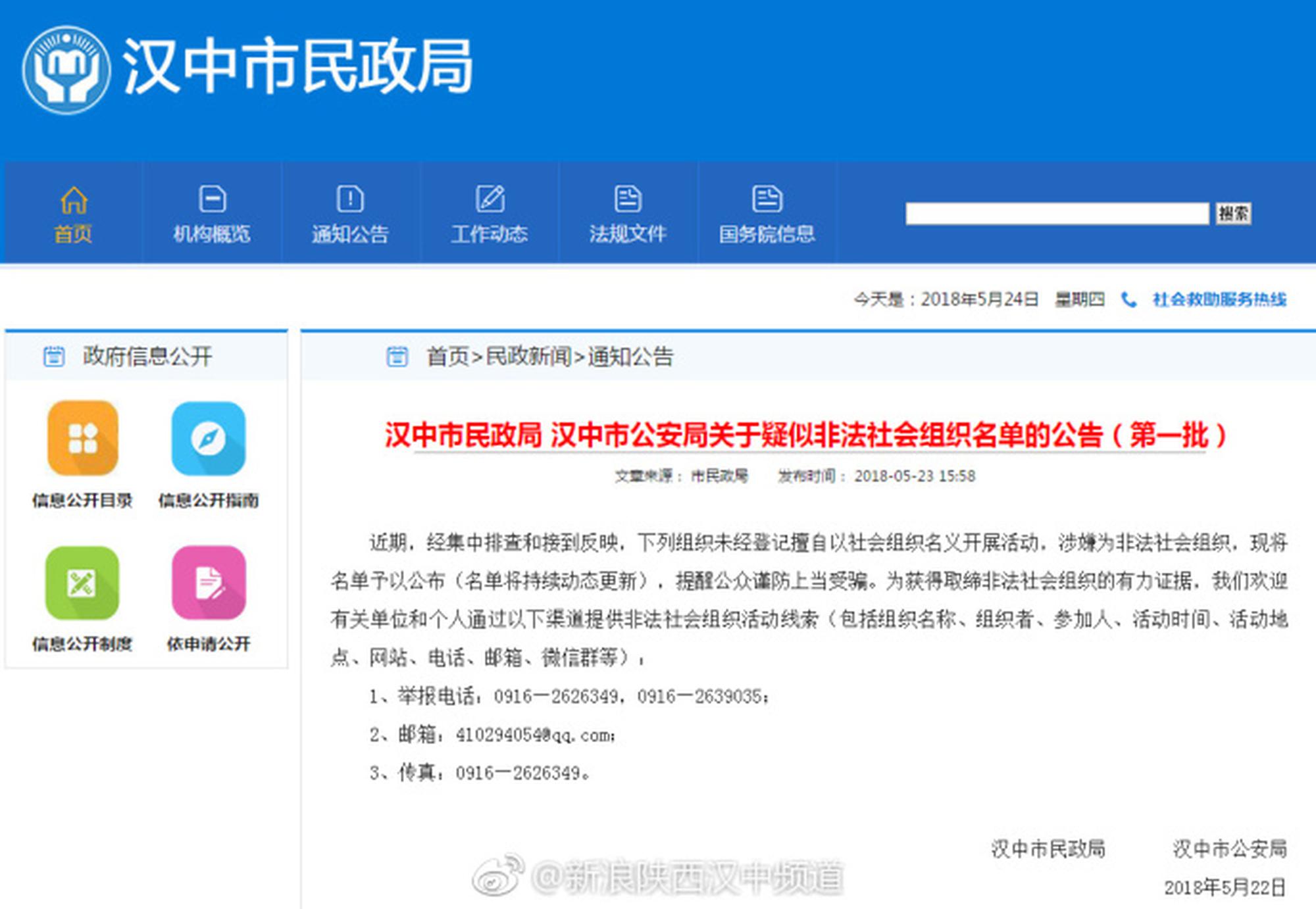Screen dimensions: 1316x909
Task: Open the orange 信息公开目录 icon
Action: (83, 438)
